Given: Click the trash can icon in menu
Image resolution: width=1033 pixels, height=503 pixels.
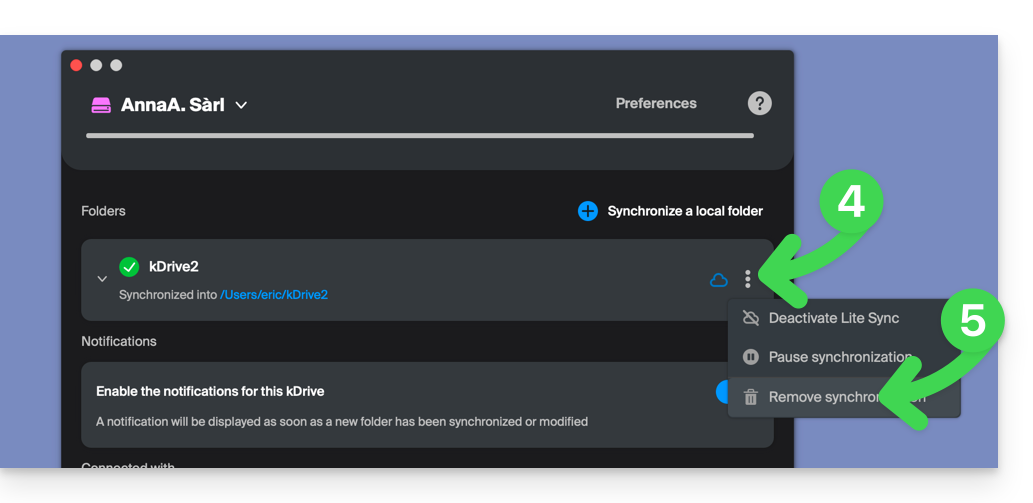Looking at the screenshot, I should pyautogui.click(x=750, y=397).
